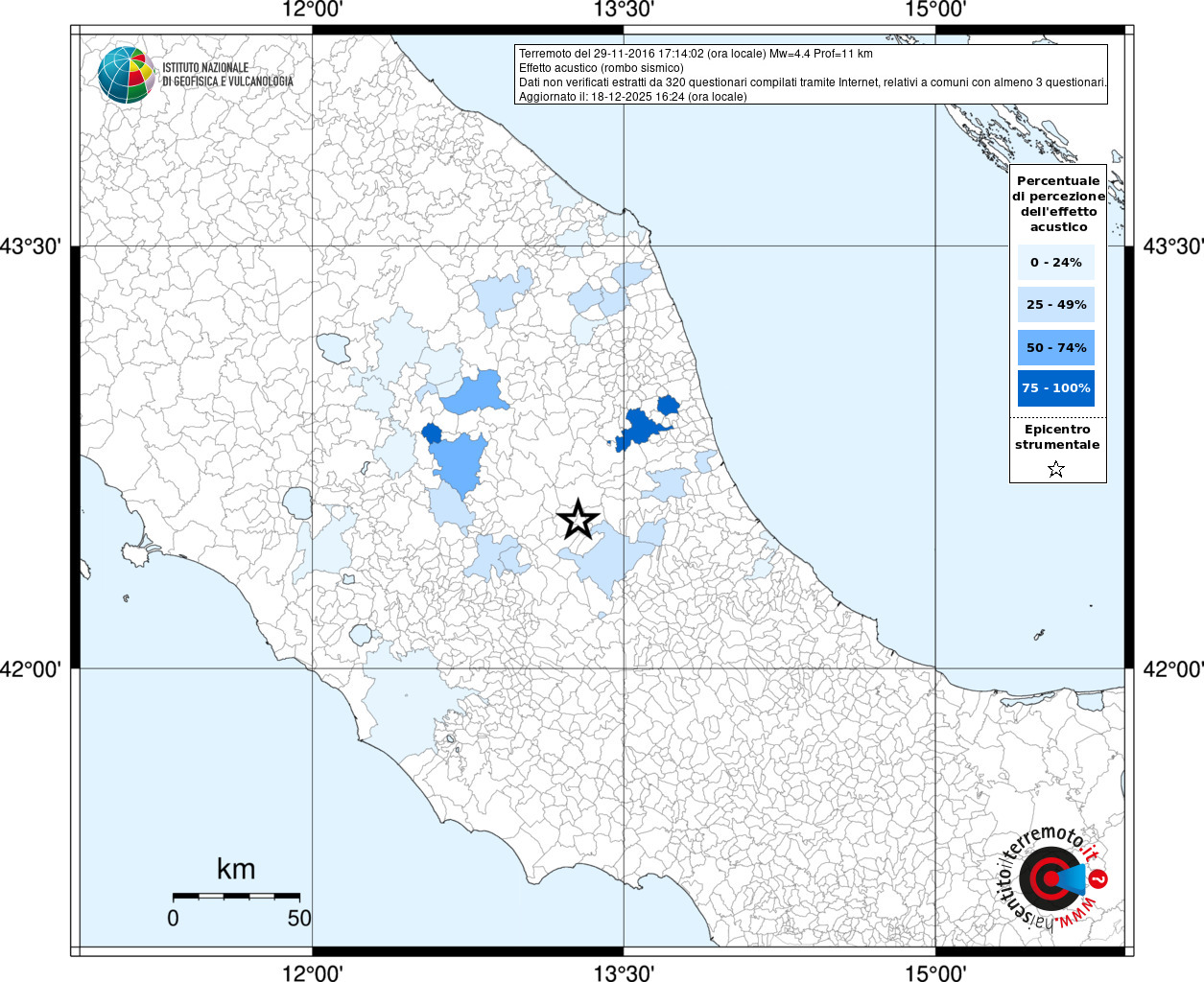Click the bottom 13°30' longitude label
The height and width of the screenshot is (982, 1204).
(x=624, y=972)
